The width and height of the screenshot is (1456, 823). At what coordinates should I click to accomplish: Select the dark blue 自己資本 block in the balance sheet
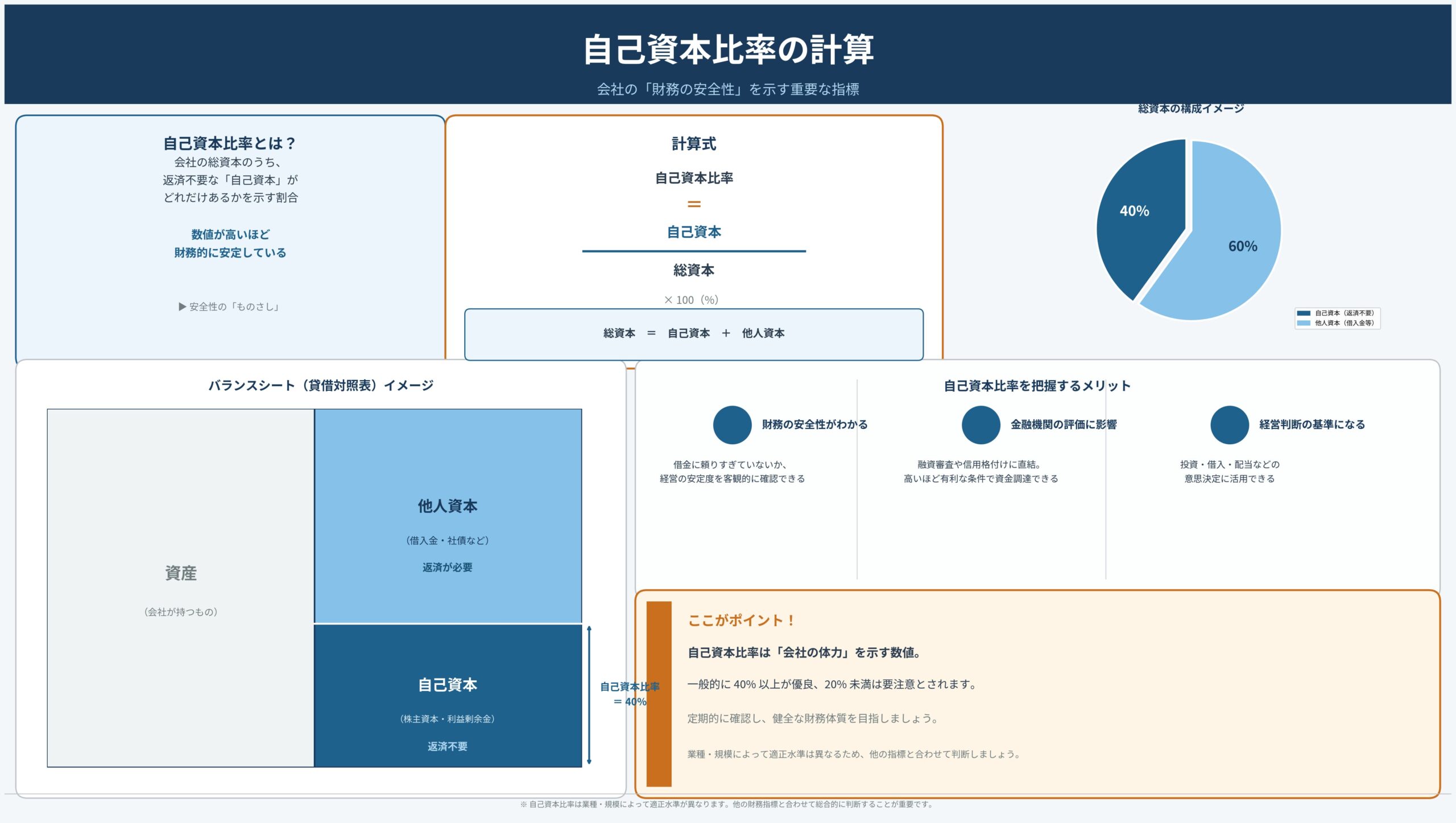[448, 686]
